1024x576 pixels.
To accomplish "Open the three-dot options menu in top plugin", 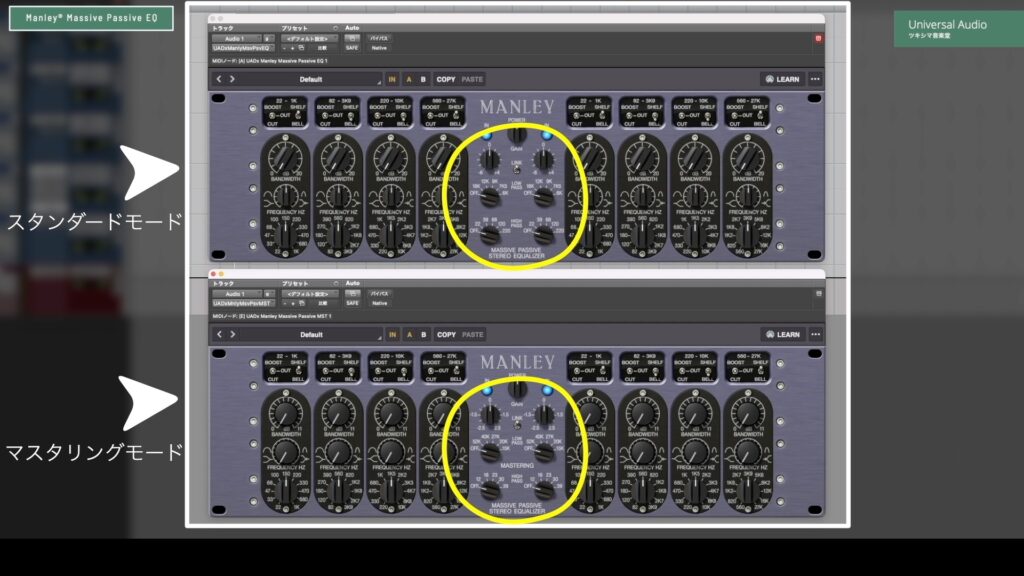I will coord(815,79).
